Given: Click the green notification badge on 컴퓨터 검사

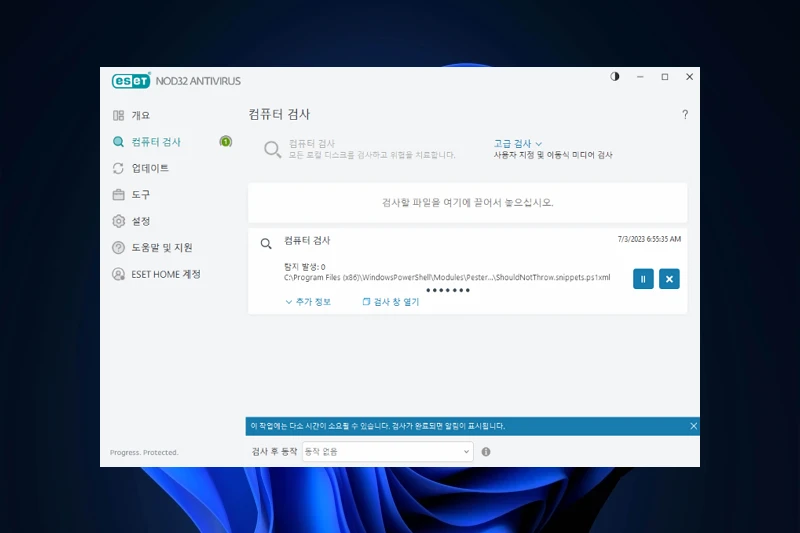Looking at the screenshot, I should click(226, 142).
